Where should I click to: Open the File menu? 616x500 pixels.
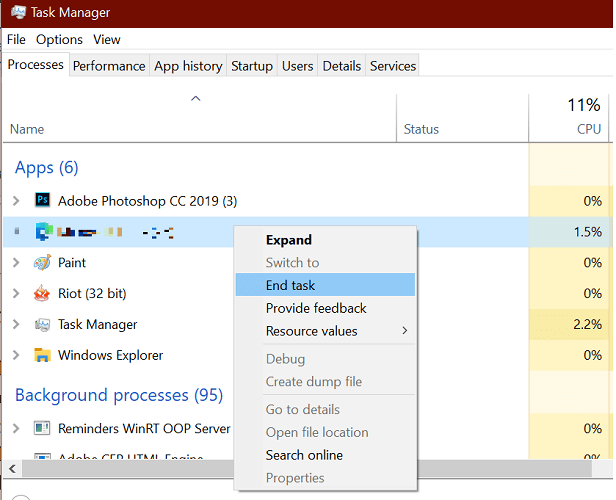coord(16,39)
